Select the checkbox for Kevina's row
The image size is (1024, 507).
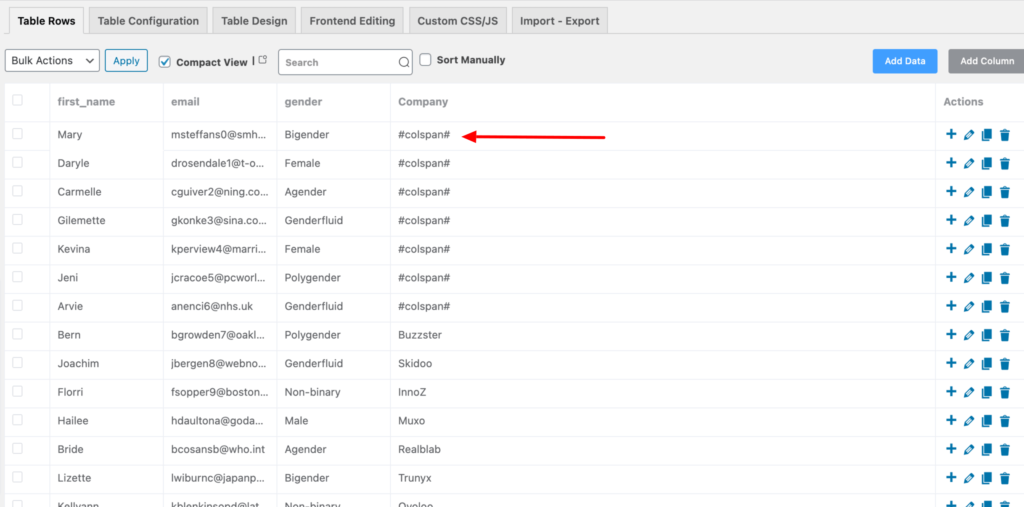click(x=17, y=248)
